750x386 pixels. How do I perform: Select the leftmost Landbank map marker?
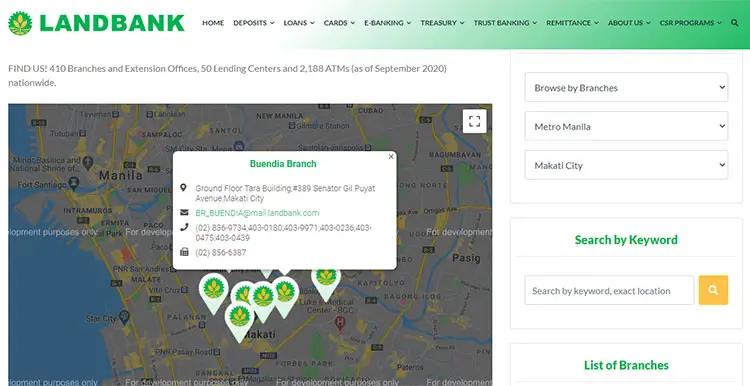coord(214,289)
